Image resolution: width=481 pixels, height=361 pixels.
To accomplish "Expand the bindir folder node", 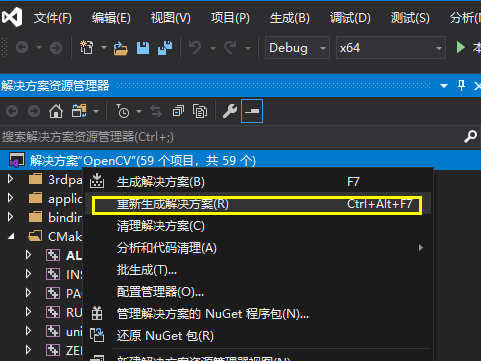I will point(10,217).
